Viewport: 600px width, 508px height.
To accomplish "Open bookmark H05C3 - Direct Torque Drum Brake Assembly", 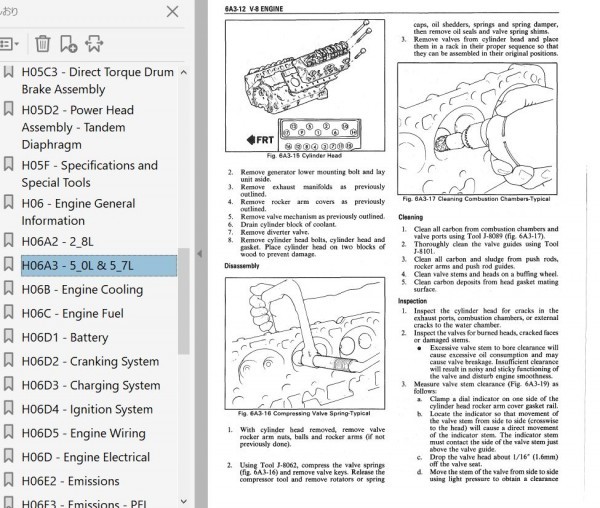I will (98, 81).
